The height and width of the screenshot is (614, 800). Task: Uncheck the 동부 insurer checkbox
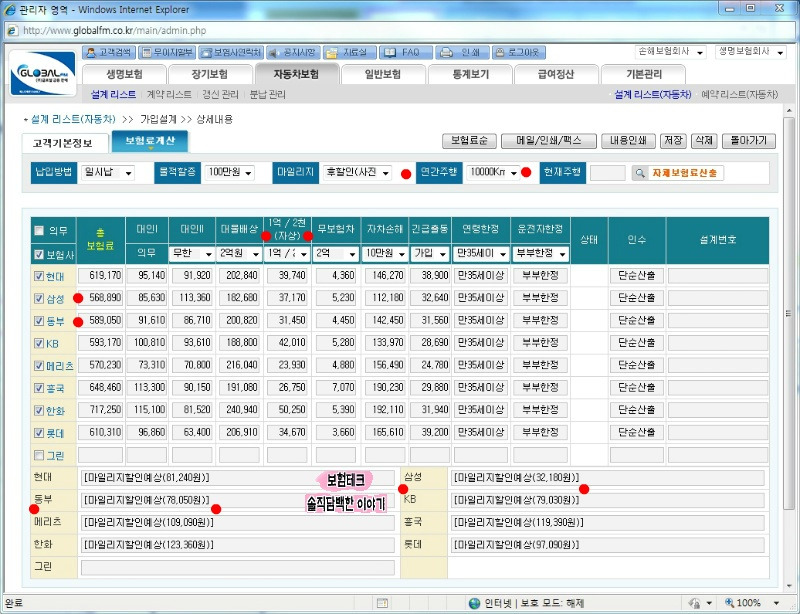[x=39, y=321]
